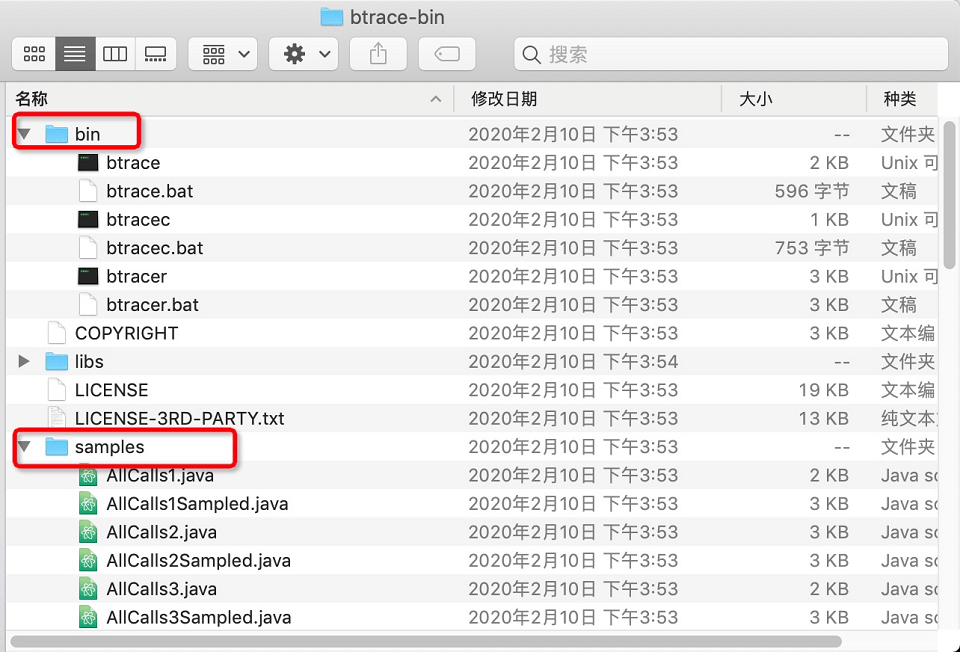Collapse the bin folder
960x652 pixels.
tap(25, 134)
